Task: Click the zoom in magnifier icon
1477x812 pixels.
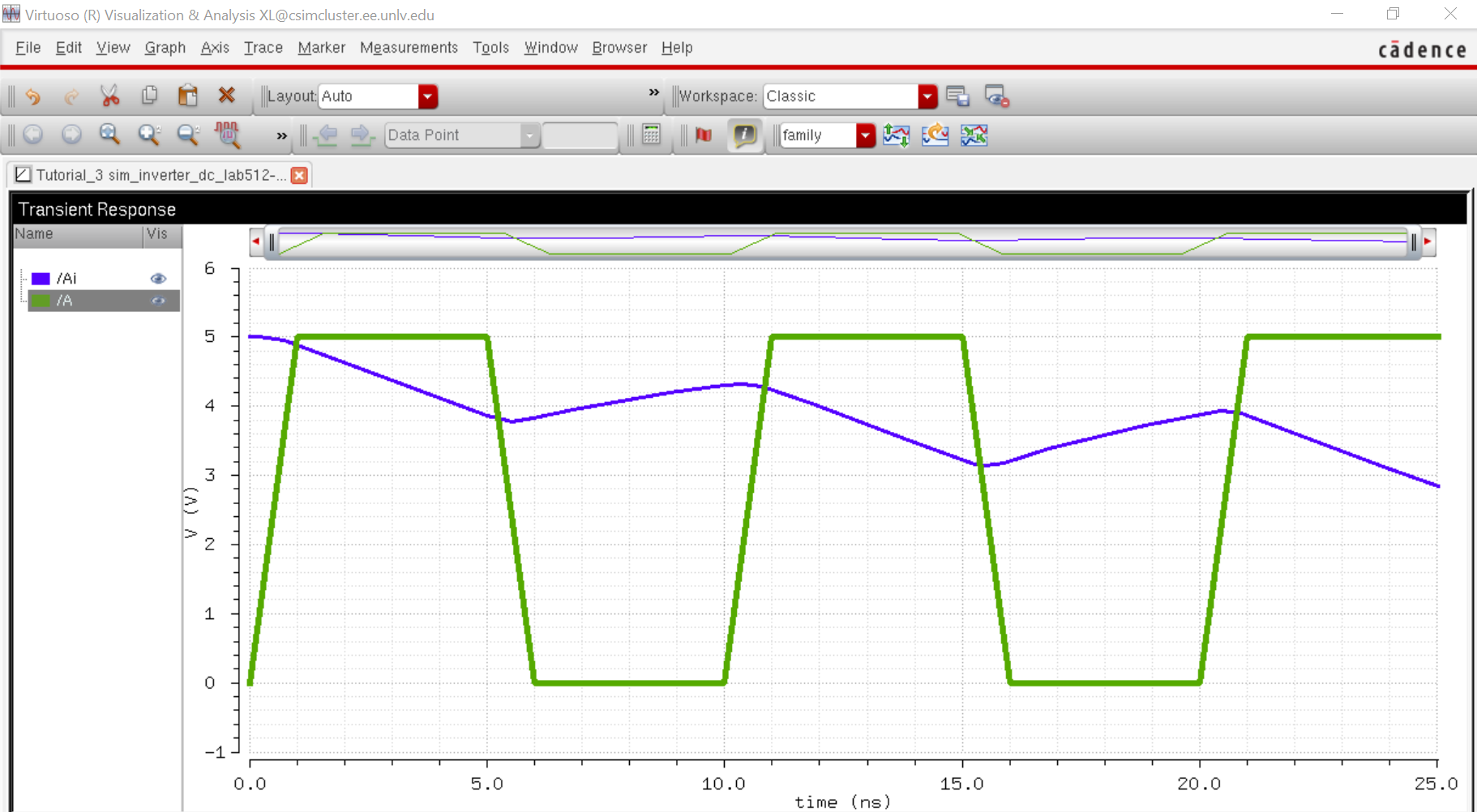Action: 149,135
